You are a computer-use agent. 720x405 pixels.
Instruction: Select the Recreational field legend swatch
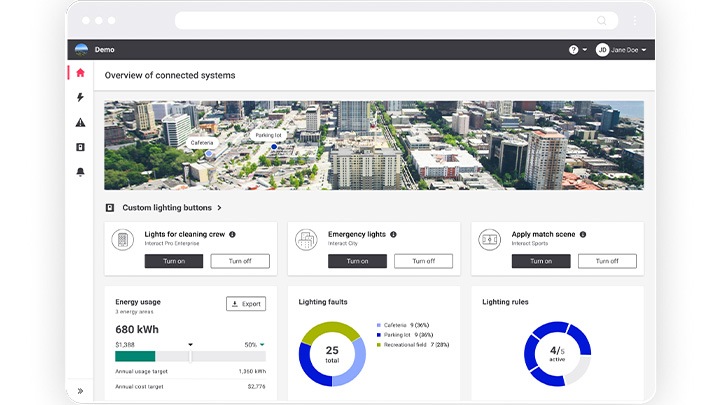point(379,345)
